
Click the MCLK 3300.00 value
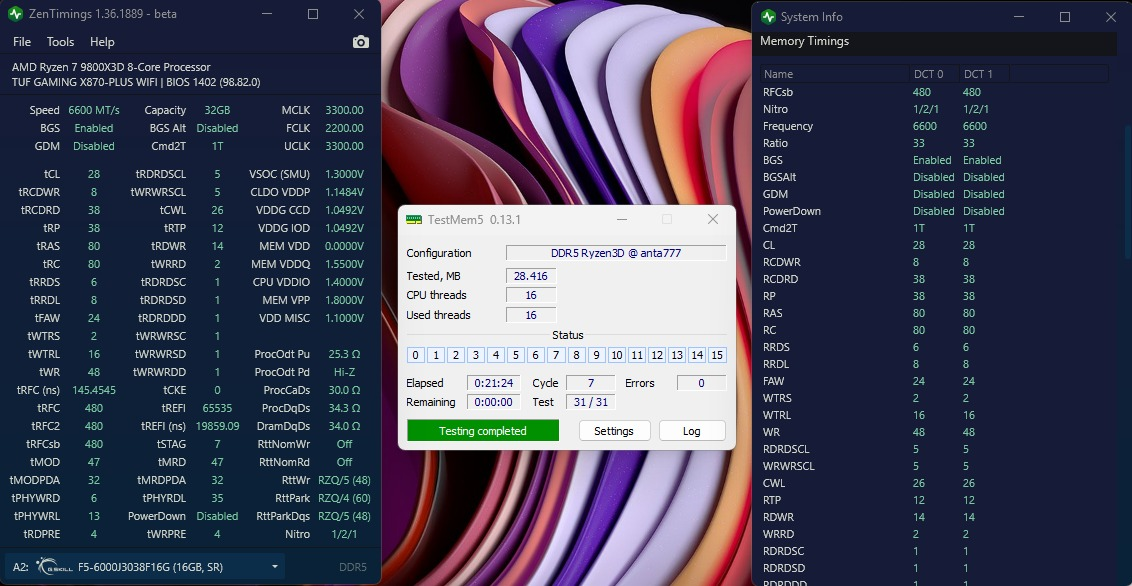(344, 110)
